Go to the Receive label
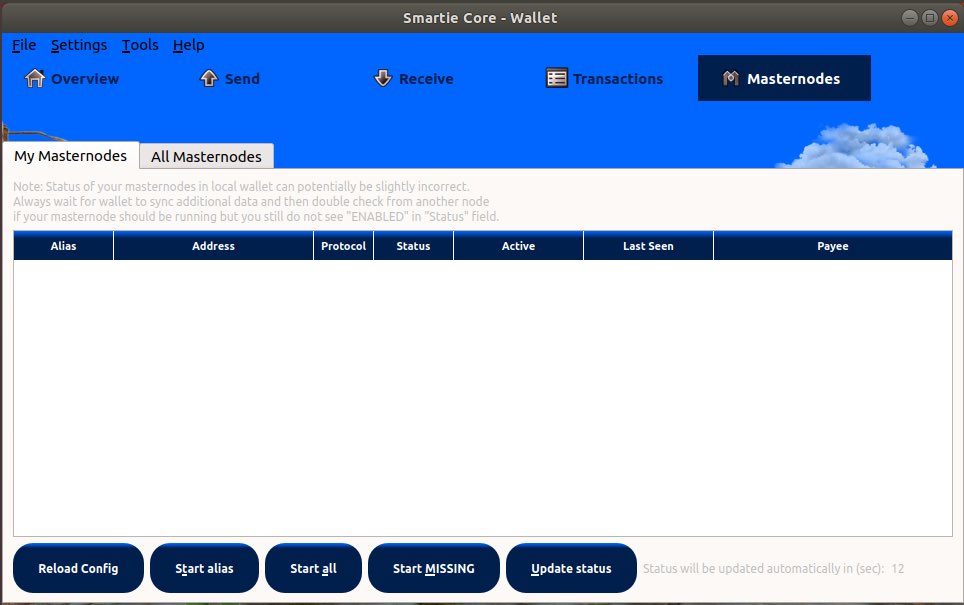The height and width of the screenshot is (605, 964). 426,79
